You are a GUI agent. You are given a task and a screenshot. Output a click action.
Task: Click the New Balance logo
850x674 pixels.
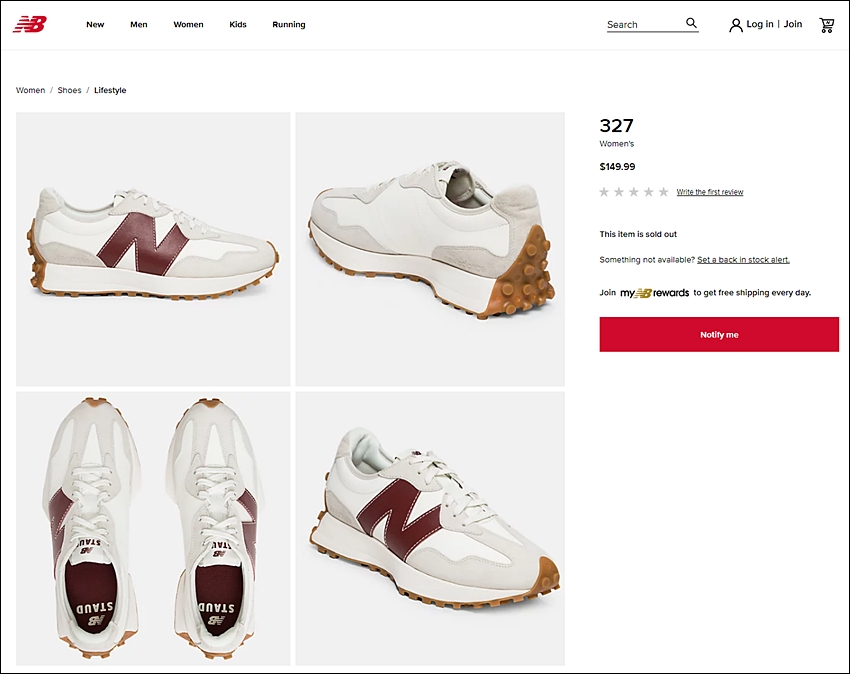(x=30, y=24)
